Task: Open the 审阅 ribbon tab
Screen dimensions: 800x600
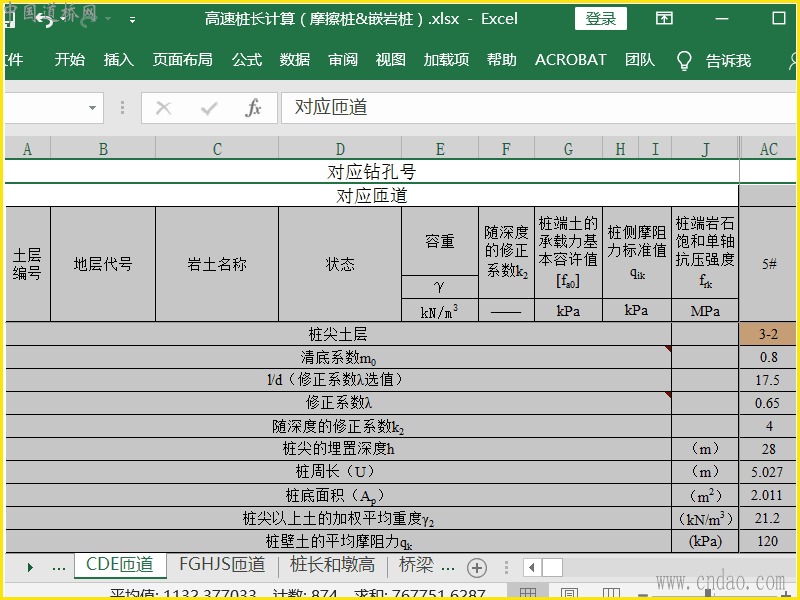Action: [342, 60]
